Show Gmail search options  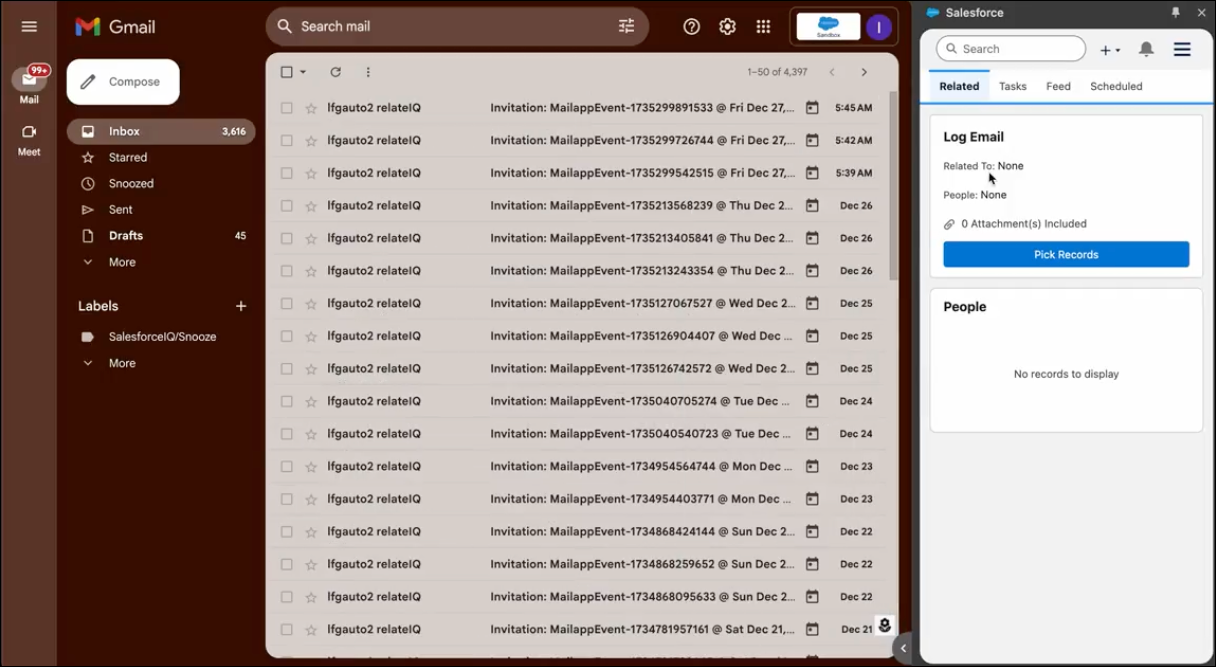pos(627,27)
